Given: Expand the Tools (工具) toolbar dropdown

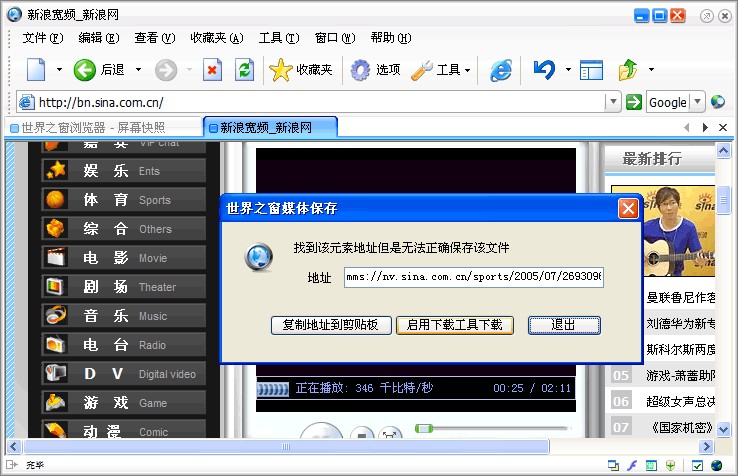Looking at the screenshot, I should 467,71.
